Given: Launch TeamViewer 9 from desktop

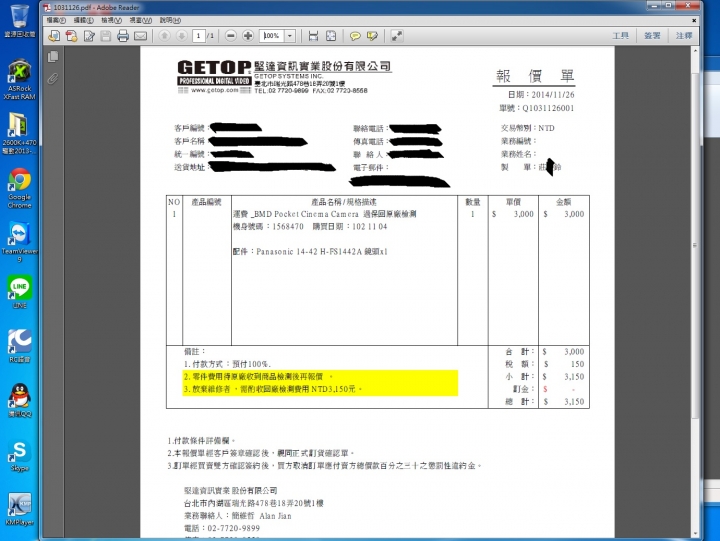Looking at the screenshot, I should pyautogui.click(x=19, y=242).
